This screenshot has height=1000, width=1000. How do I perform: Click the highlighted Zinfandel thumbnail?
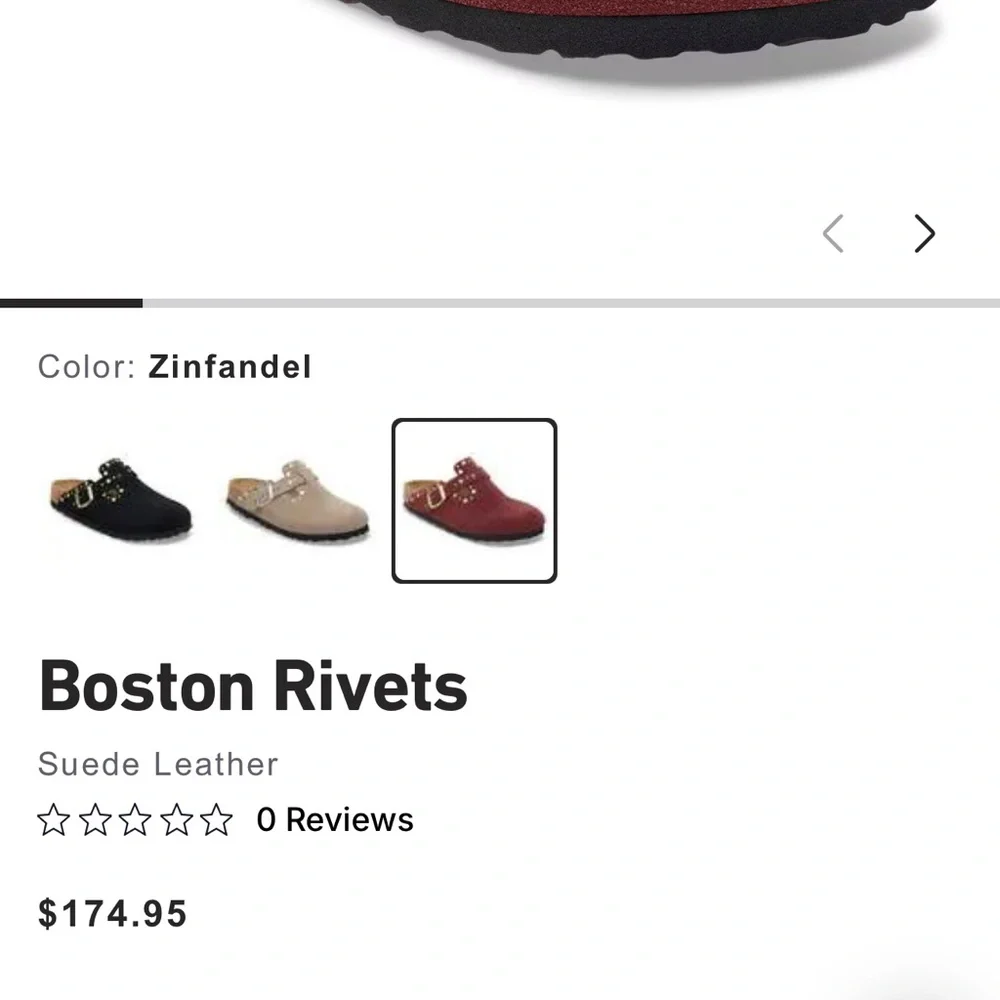(x=474, y=497)
